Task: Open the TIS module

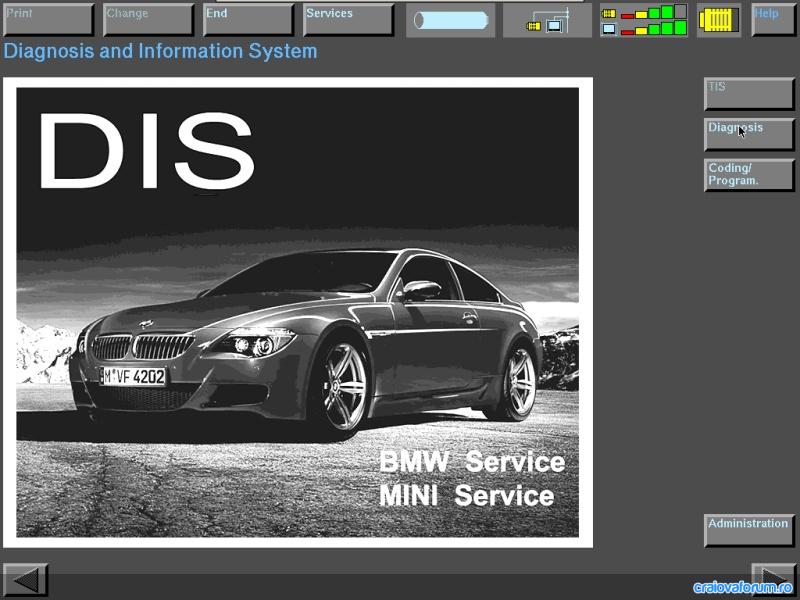Action: tap(749, 94)
